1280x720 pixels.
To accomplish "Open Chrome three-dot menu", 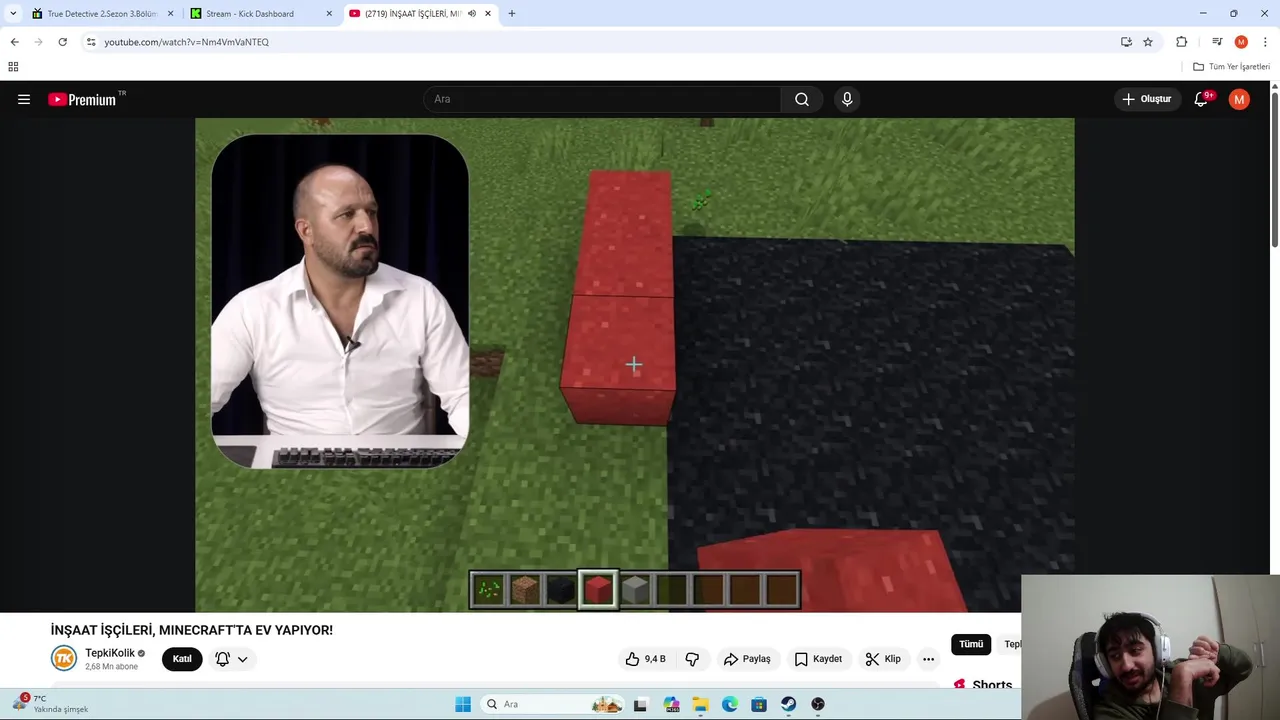I will coord(1265,42).
